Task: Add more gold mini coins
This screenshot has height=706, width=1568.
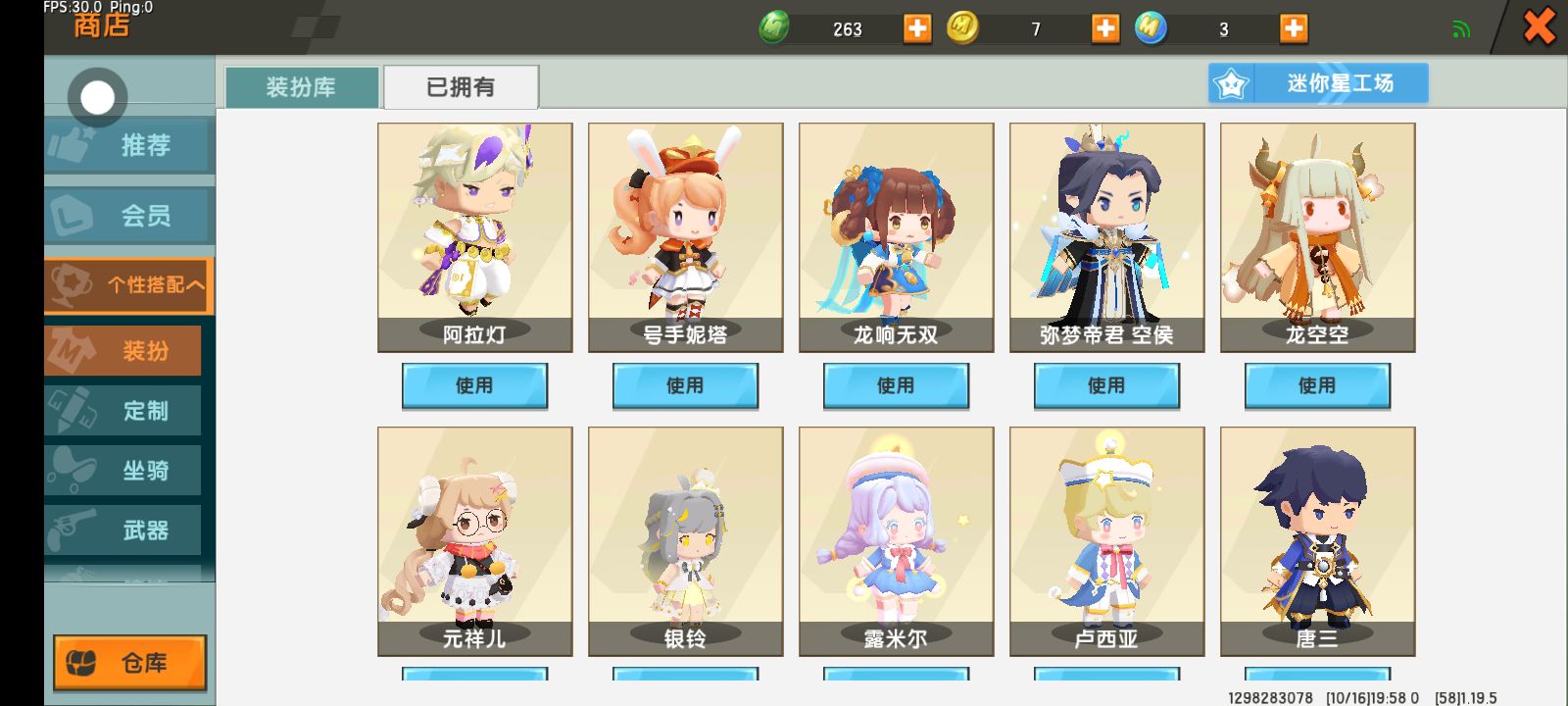Action: click(1105, 28)
